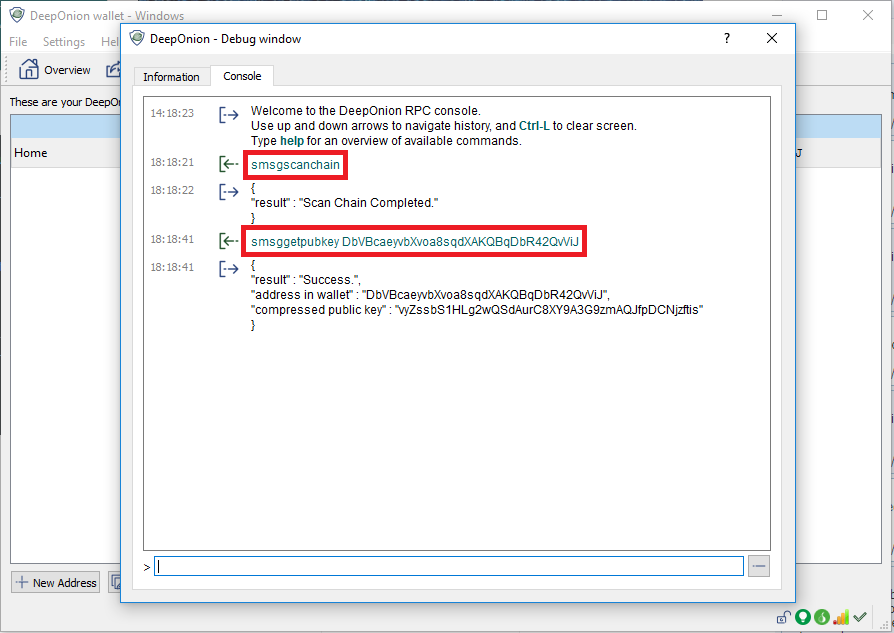Switch to the Information tab

171,76
